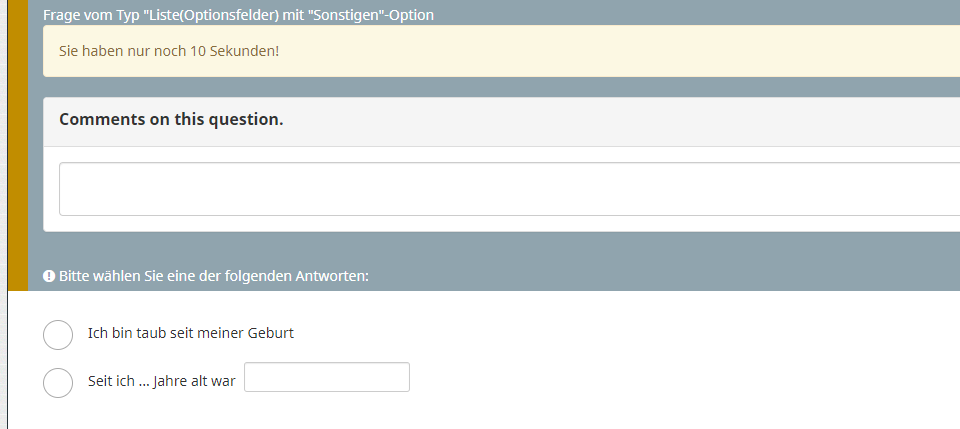This screenshot has height=429, width=960.
Task: Click the exclamation mark icon before 'Bitte wählen Sie'
Action: tap(49, 276)
